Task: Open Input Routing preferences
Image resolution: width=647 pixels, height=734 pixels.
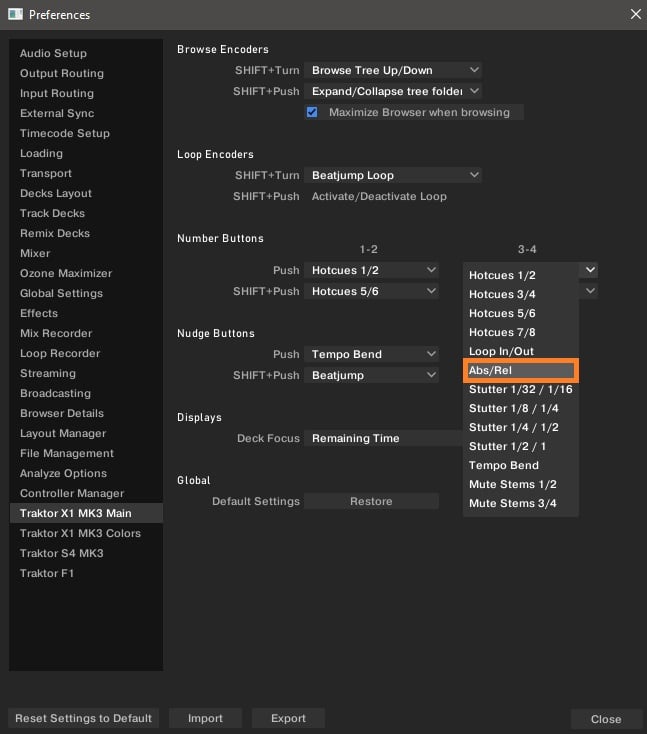Action: coord(86,94)
